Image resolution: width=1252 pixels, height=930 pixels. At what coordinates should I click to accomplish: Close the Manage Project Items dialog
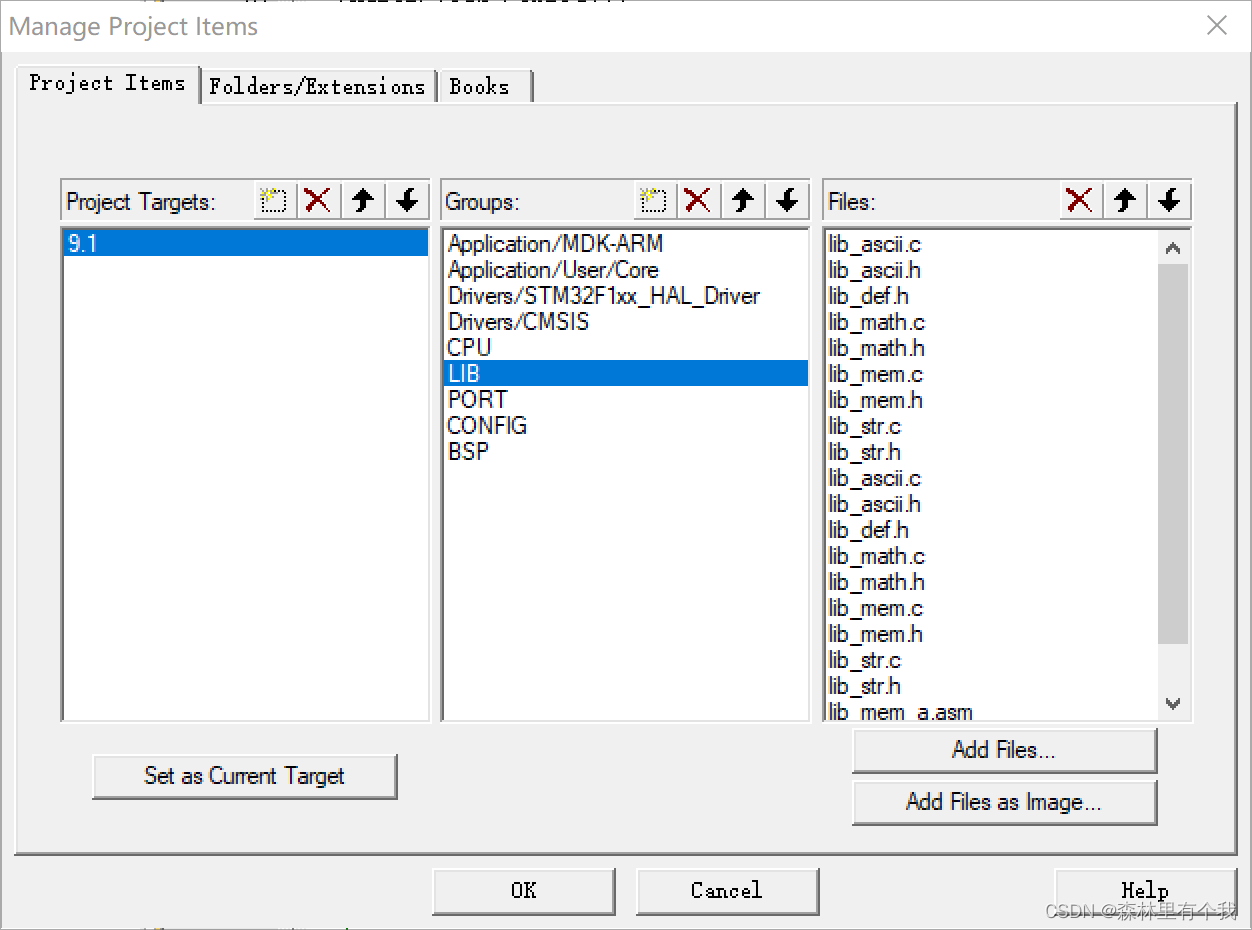(1217, 26)
